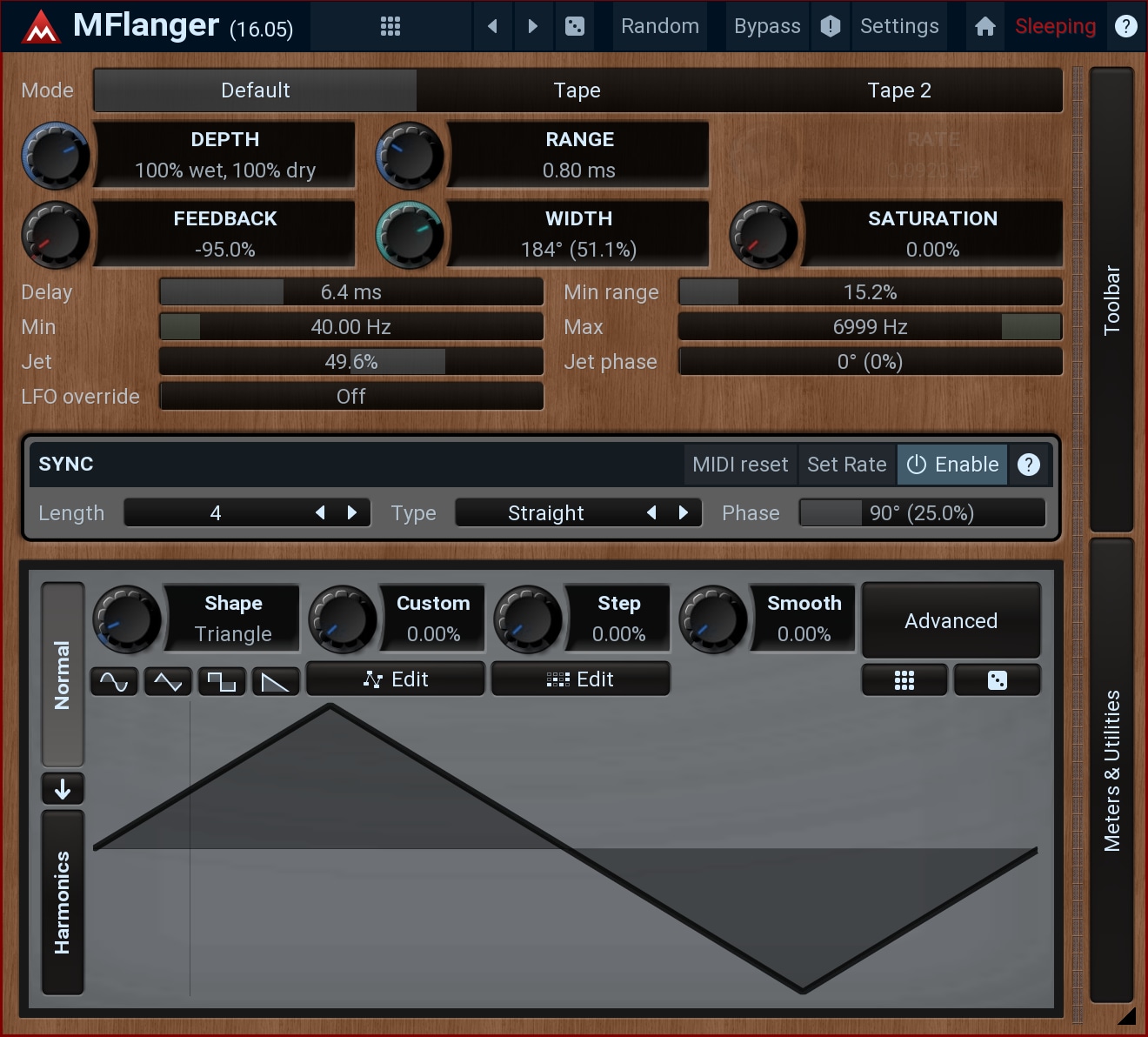Click the DEPTH knob
This screenshot has width=1148, height=1037.
[57, 157]
